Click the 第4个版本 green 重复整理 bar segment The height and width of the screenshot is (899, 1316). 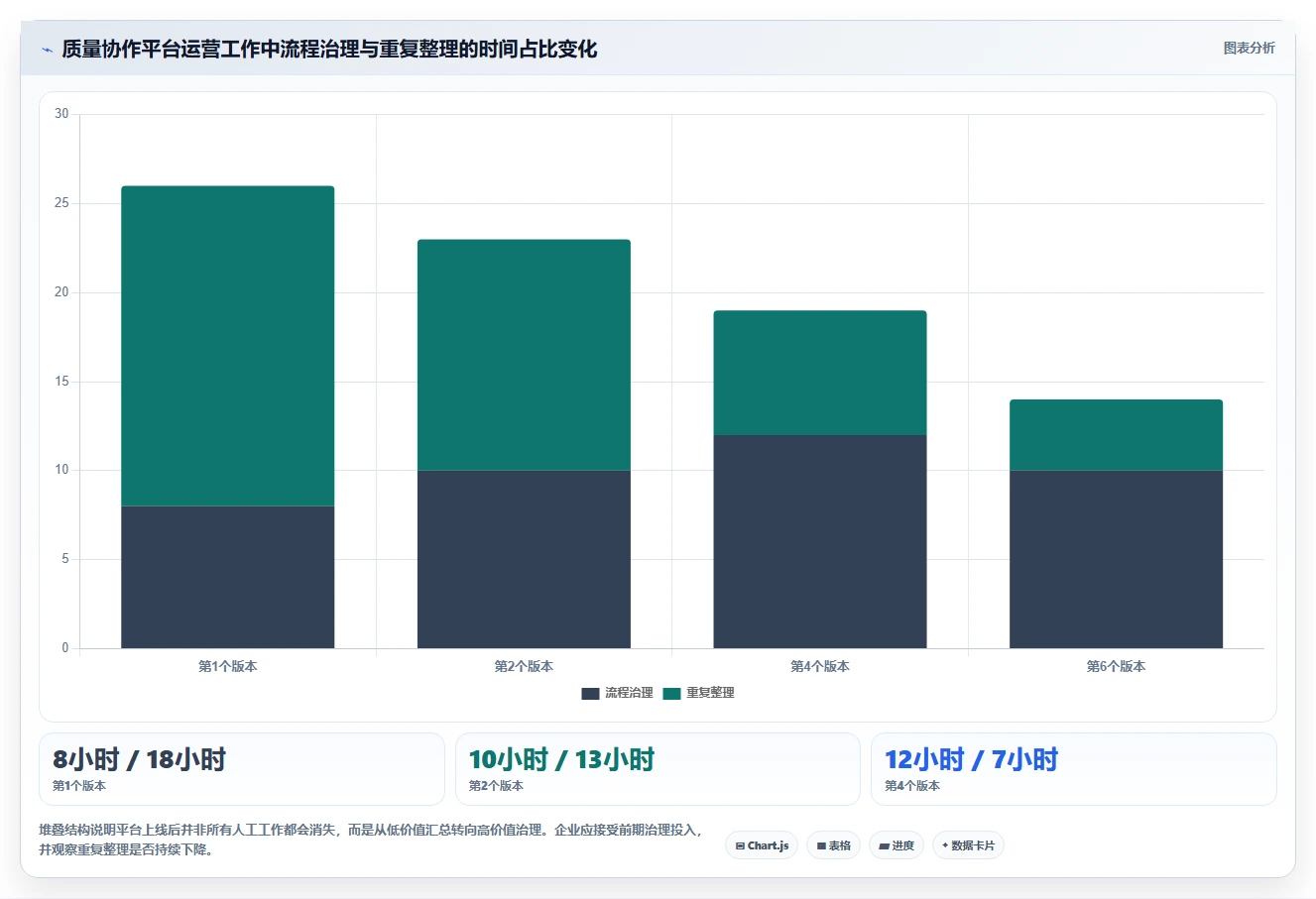[x=820, y=373]
